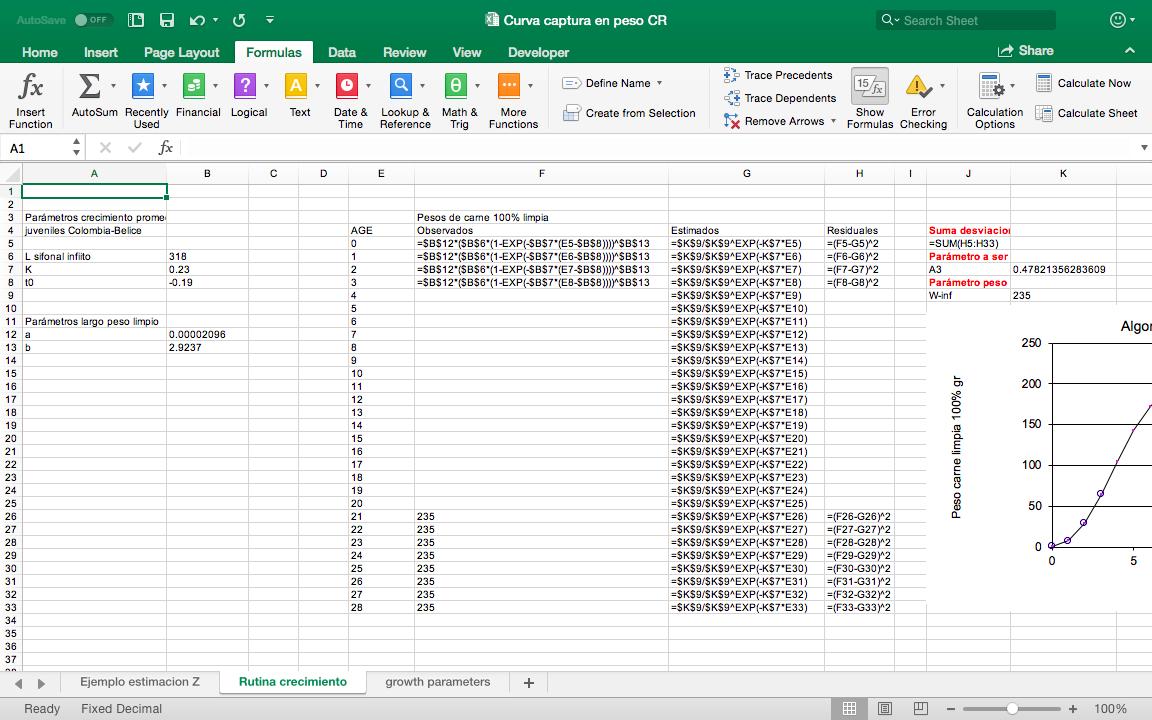Image resolution: width=1152 pixels, height=720 pixels.
Task: Click the zoom slider handle
Action: point(1012,709)
